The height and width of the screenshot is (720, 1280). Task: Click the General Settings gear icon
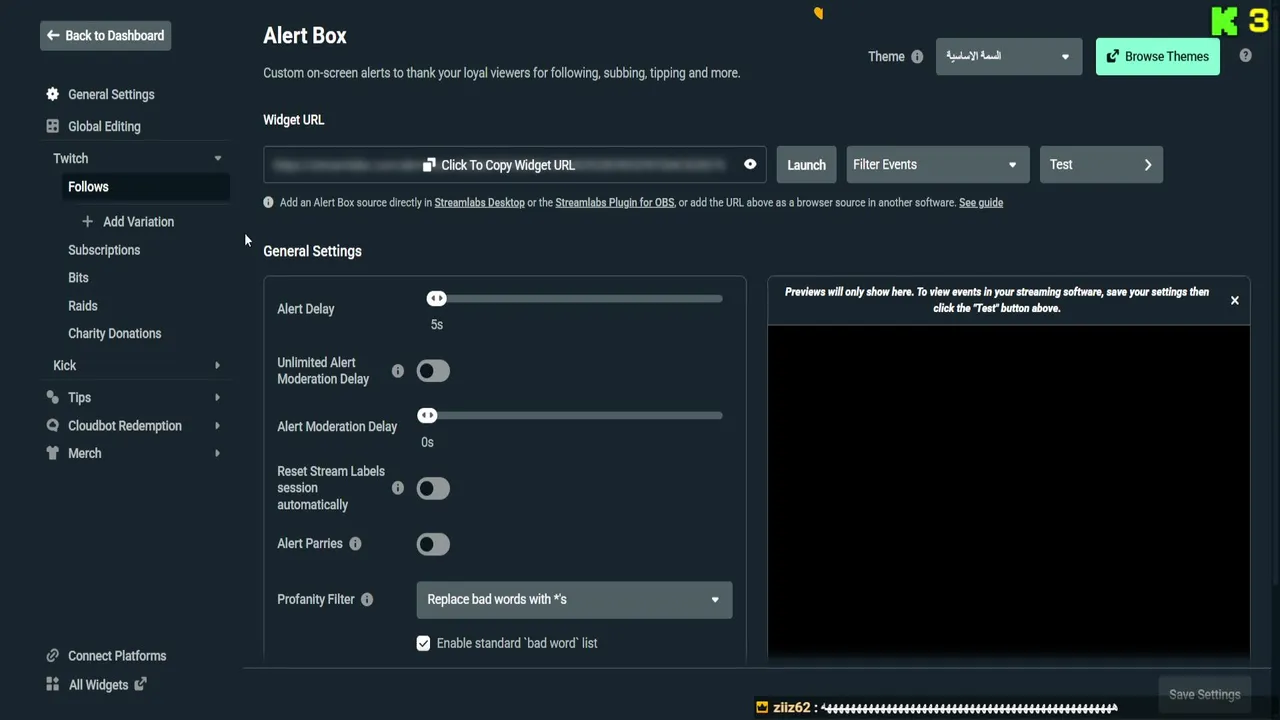pyautogui.click(x=53, y=94)
